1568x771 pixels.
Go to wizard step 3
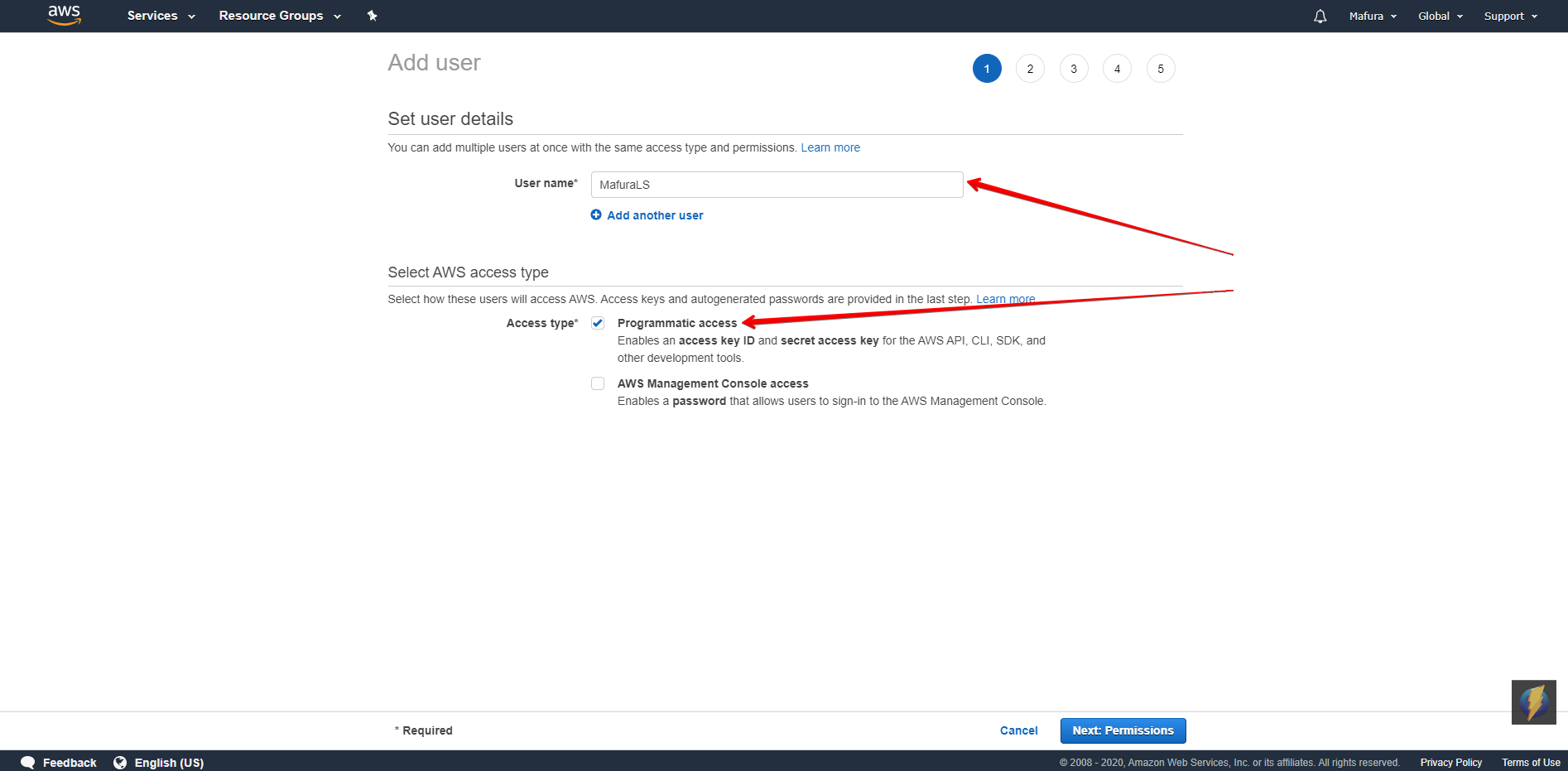[1074, 69]
